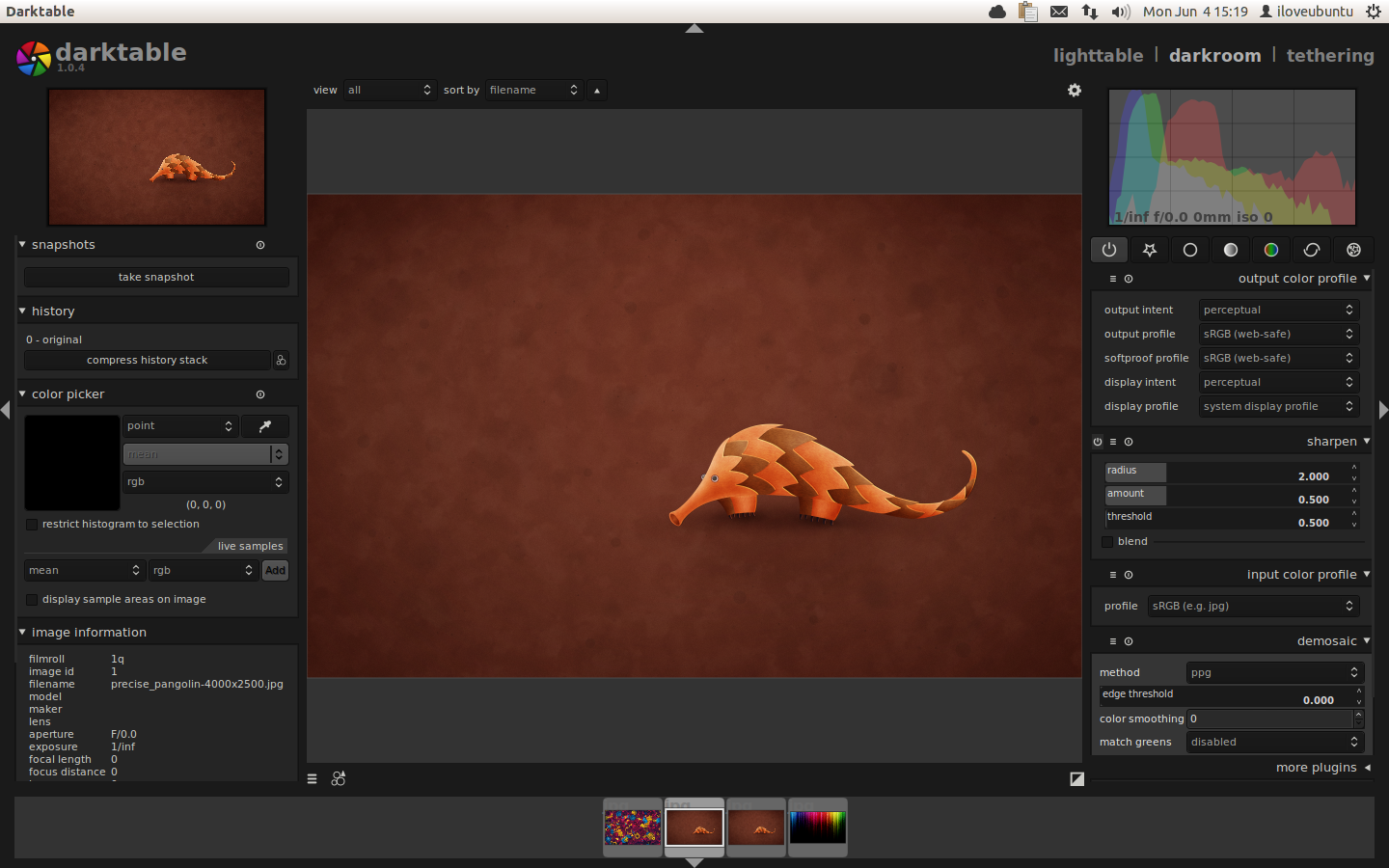Image resolution: width=1389 pixels, height=868 pixels.
Task: Click compress history stack button
Action: 147,361
